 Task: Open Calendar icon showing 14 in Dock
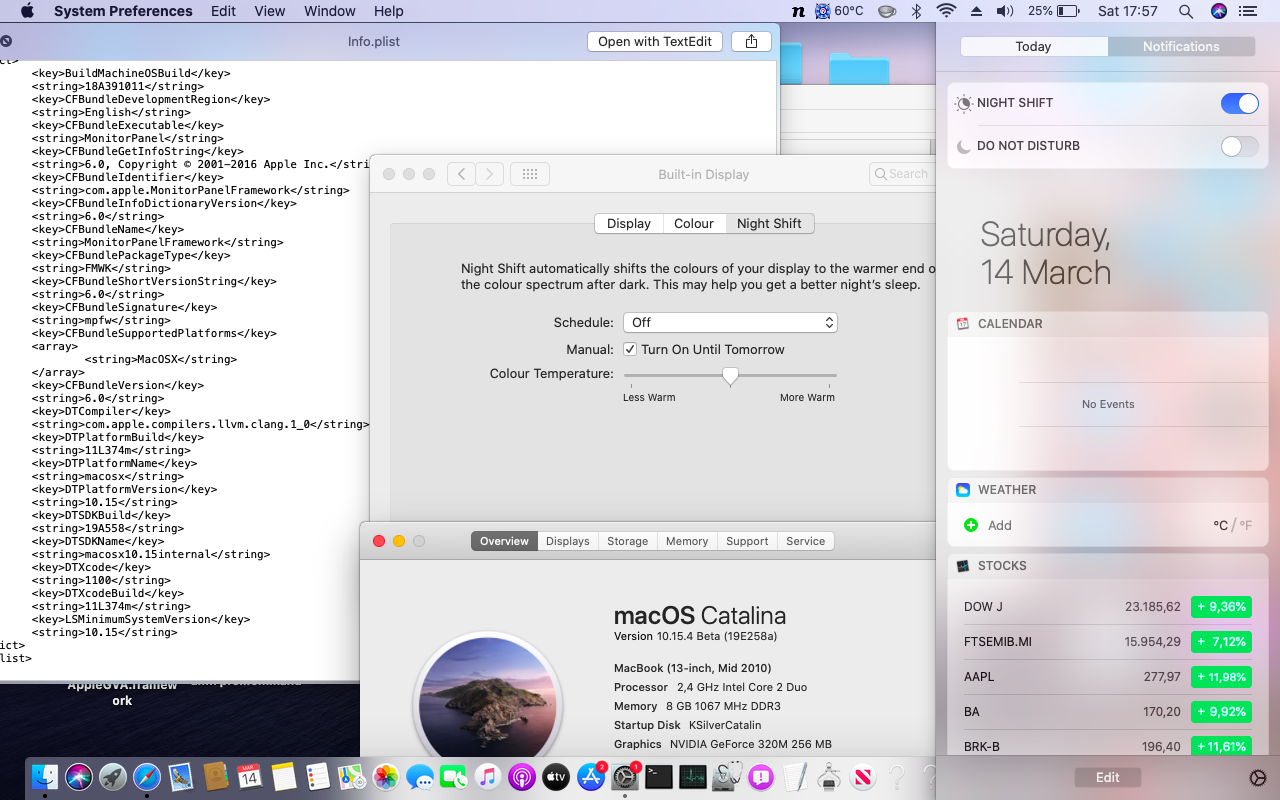[x=250, y=777]
